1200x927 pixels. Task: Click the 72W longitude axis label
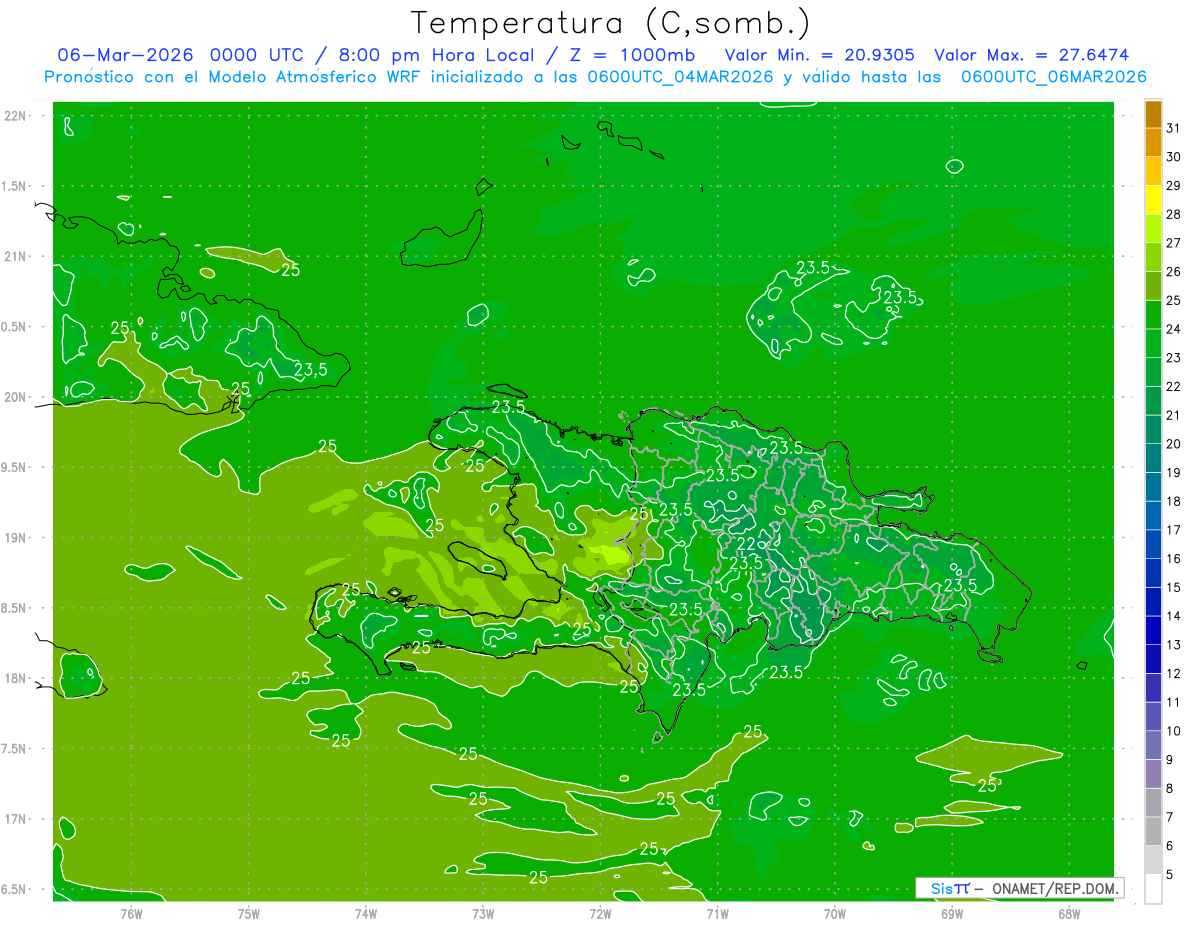[x=600, y=913]
